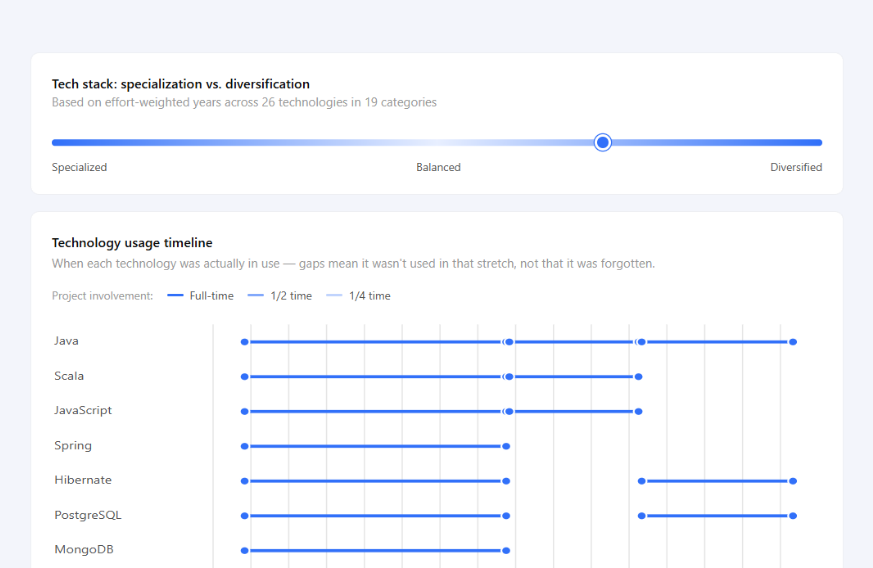Click the MongoDB timeline start dot
This screenshot has width=873, height=568.
[244, 551]
